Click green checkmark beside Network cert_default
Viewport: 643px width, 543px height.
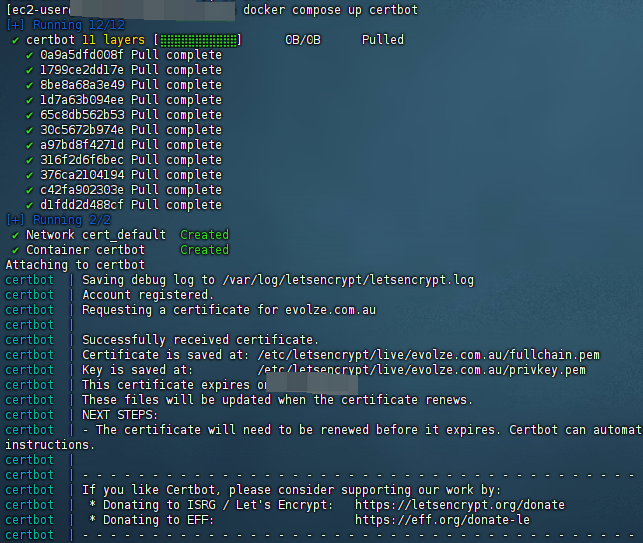(15, 235)
